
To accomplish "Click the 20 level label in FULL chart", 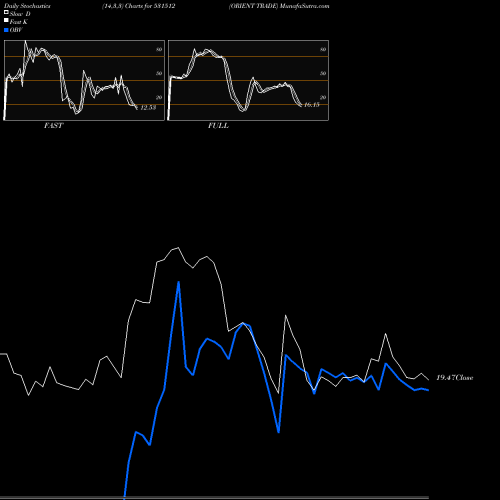I will (323, 97).
